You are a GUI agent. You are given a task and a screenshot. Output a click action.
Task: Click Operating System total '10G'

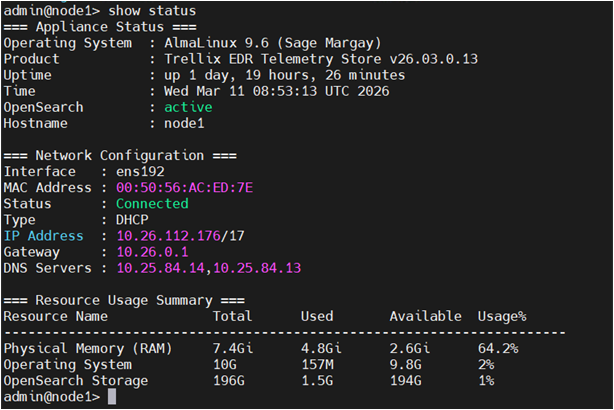(x=225, y=365)
